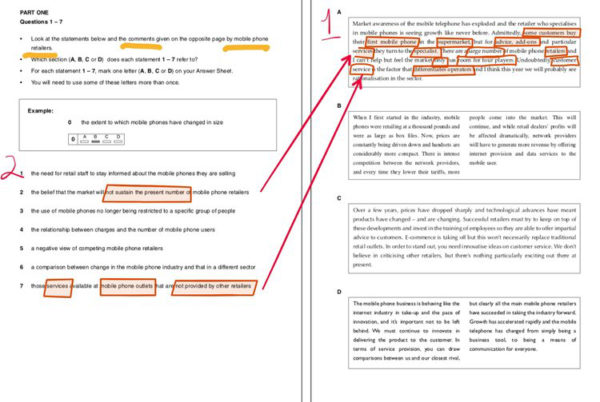Select the instruction starting "Look at the statements below"
Image resolution: width=600 pixels, height=402 pixels.
[x=149, y=43]
